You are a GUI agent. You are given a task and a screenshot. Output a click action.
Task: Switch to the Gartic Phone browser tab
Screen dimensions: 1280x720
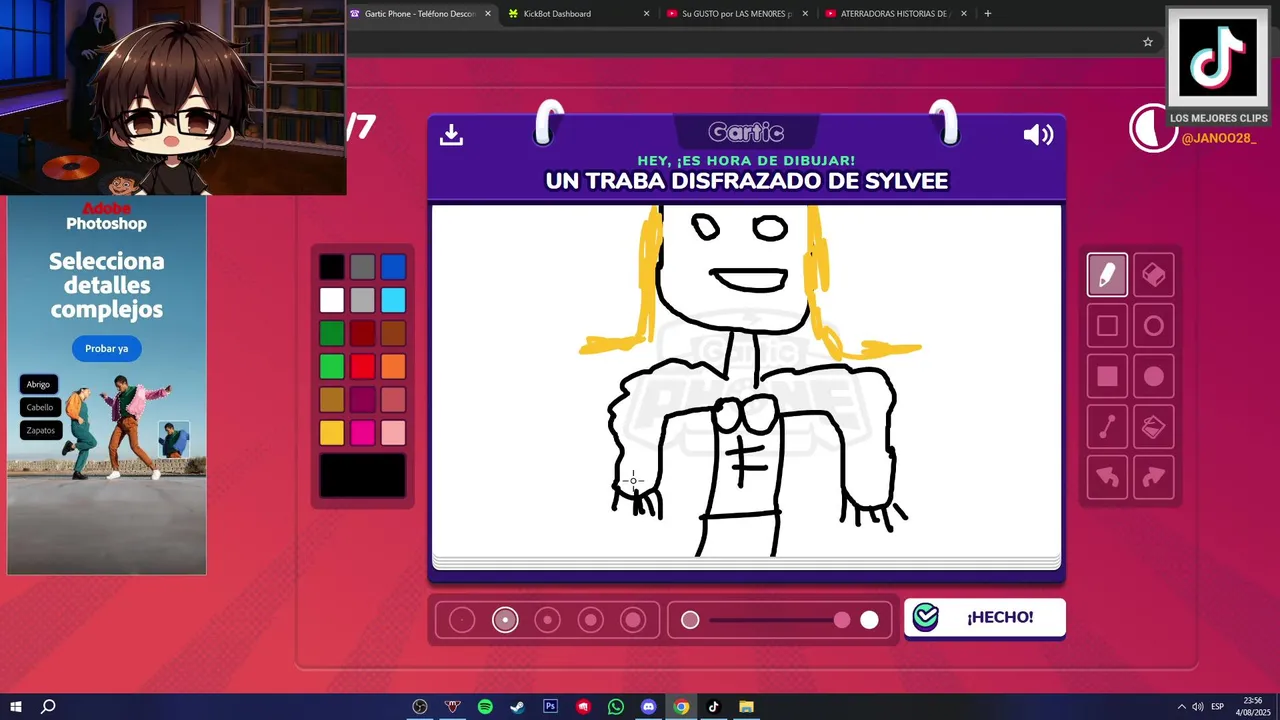[421, 14]
